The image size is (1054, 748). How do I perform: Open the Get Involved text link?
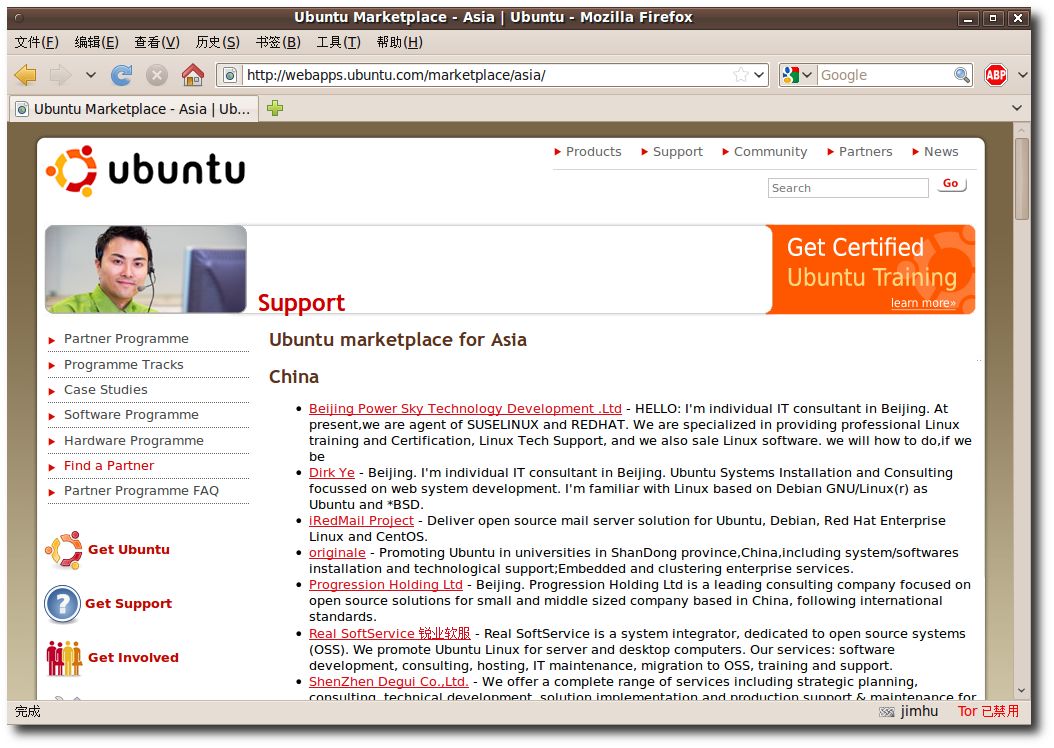(x=133, y=658)
